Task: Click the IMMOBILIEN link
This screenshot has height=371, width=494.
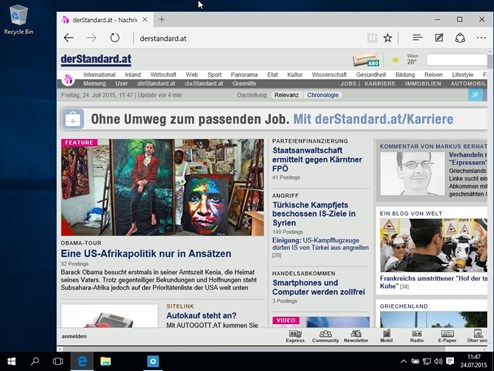Action: (423, 84)
